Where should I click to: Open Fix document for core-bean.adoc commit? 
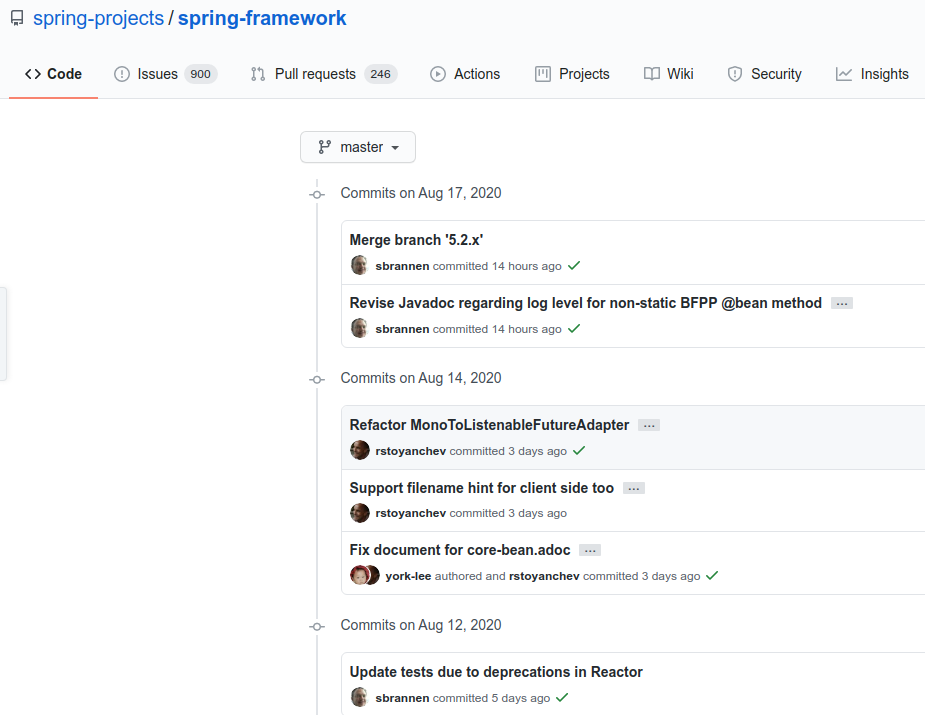click(x=460, y=550)
